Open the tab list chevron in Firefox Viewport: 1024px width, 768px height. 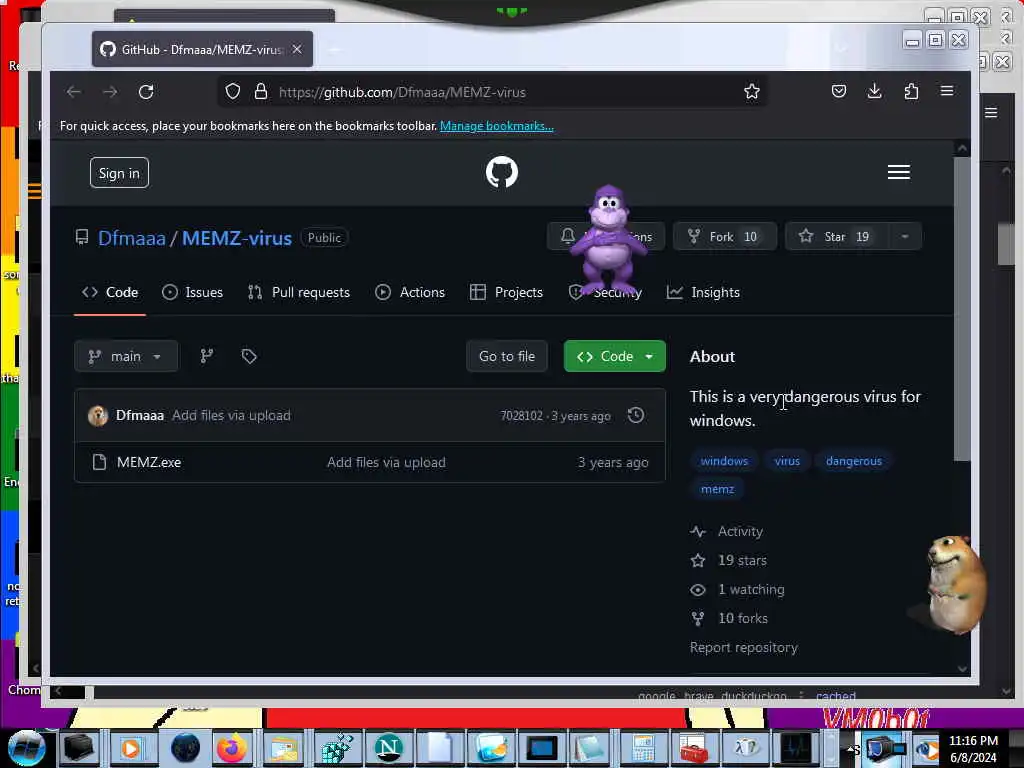click(x=840, y=48)
